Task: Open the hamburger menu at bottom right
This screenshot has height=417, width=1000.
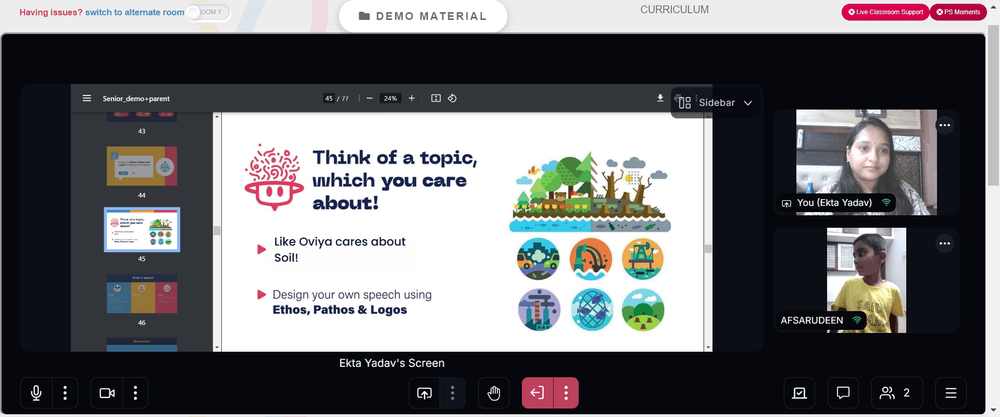Action: 951,393
